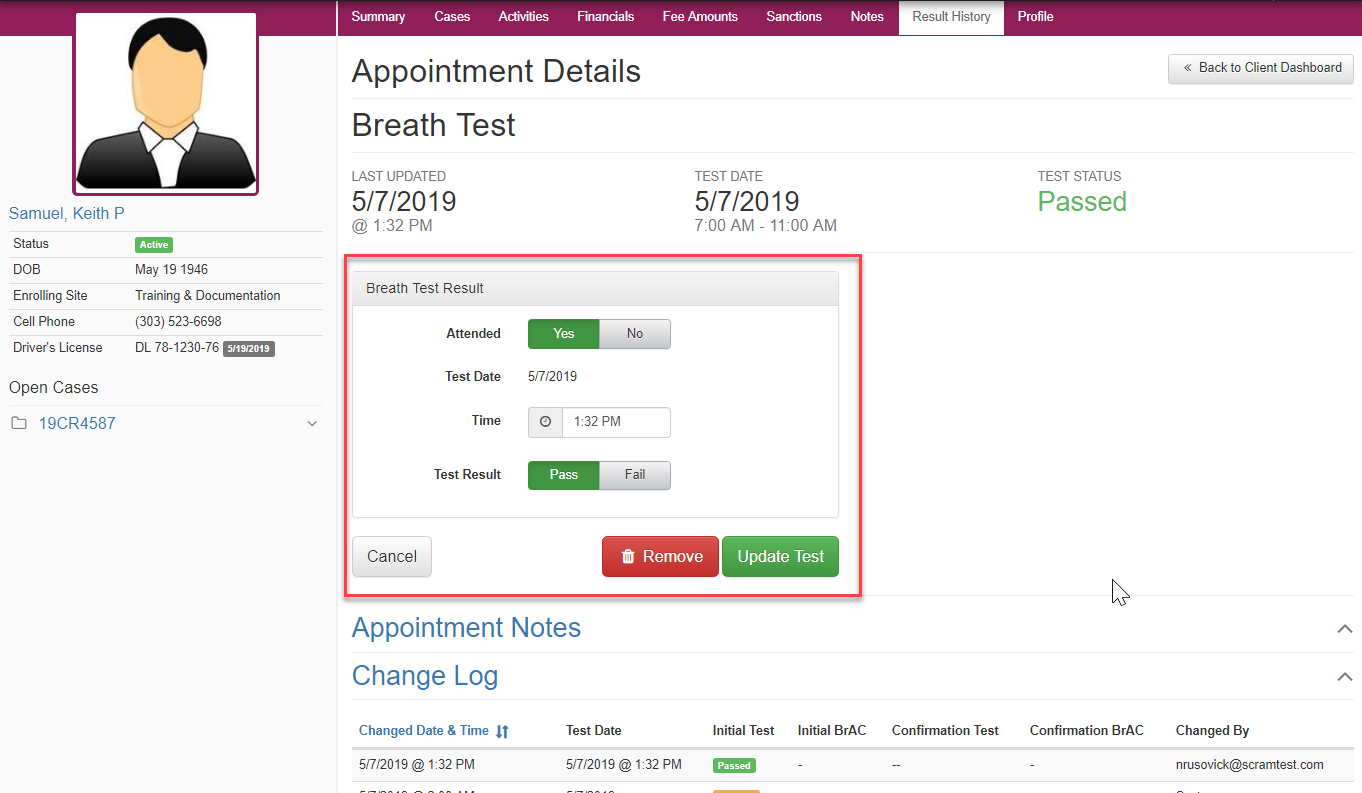Set Attended to No

(635, 334)
